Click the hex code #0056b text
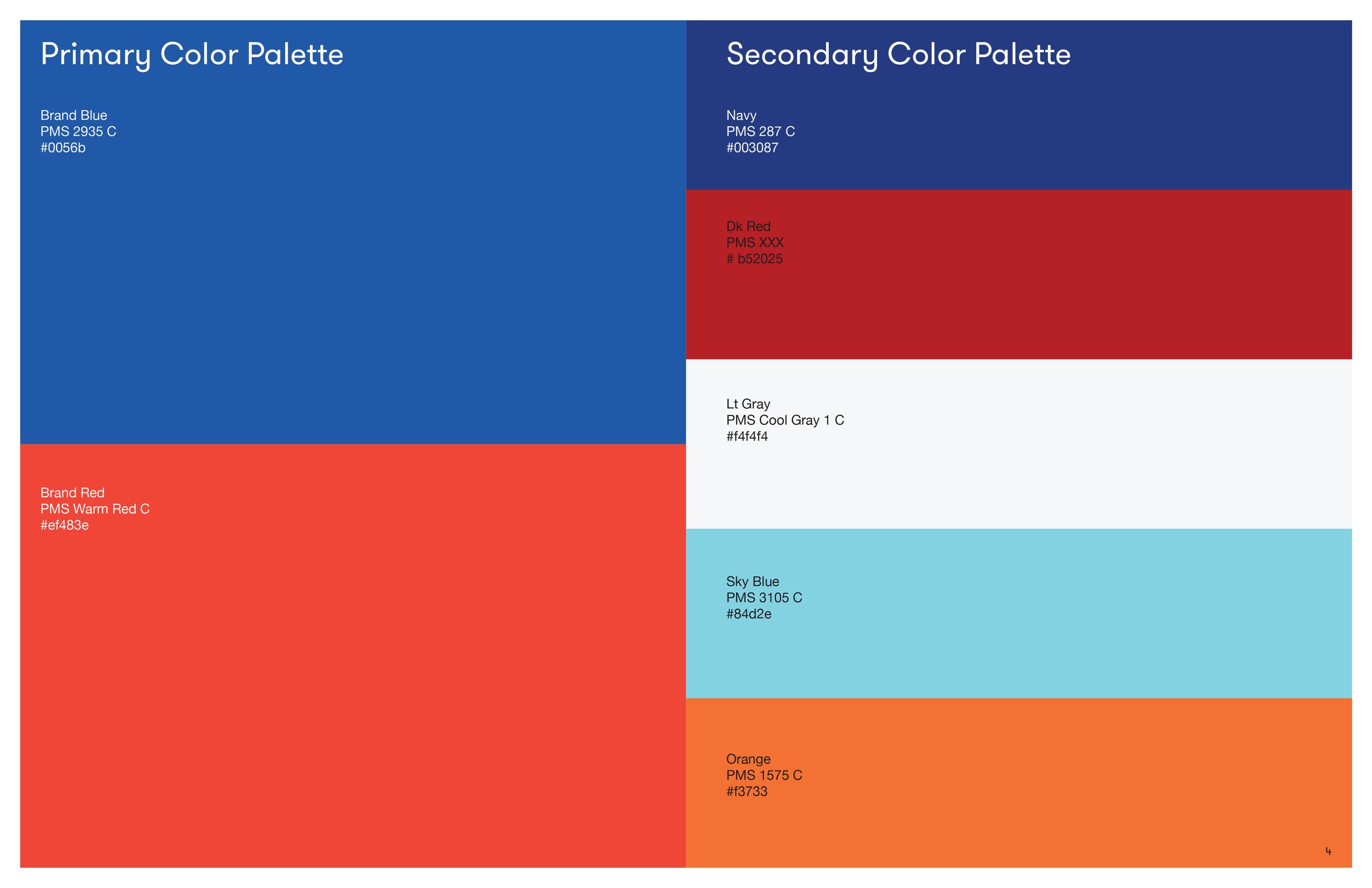1372x888 pixels. coord(63,148)
